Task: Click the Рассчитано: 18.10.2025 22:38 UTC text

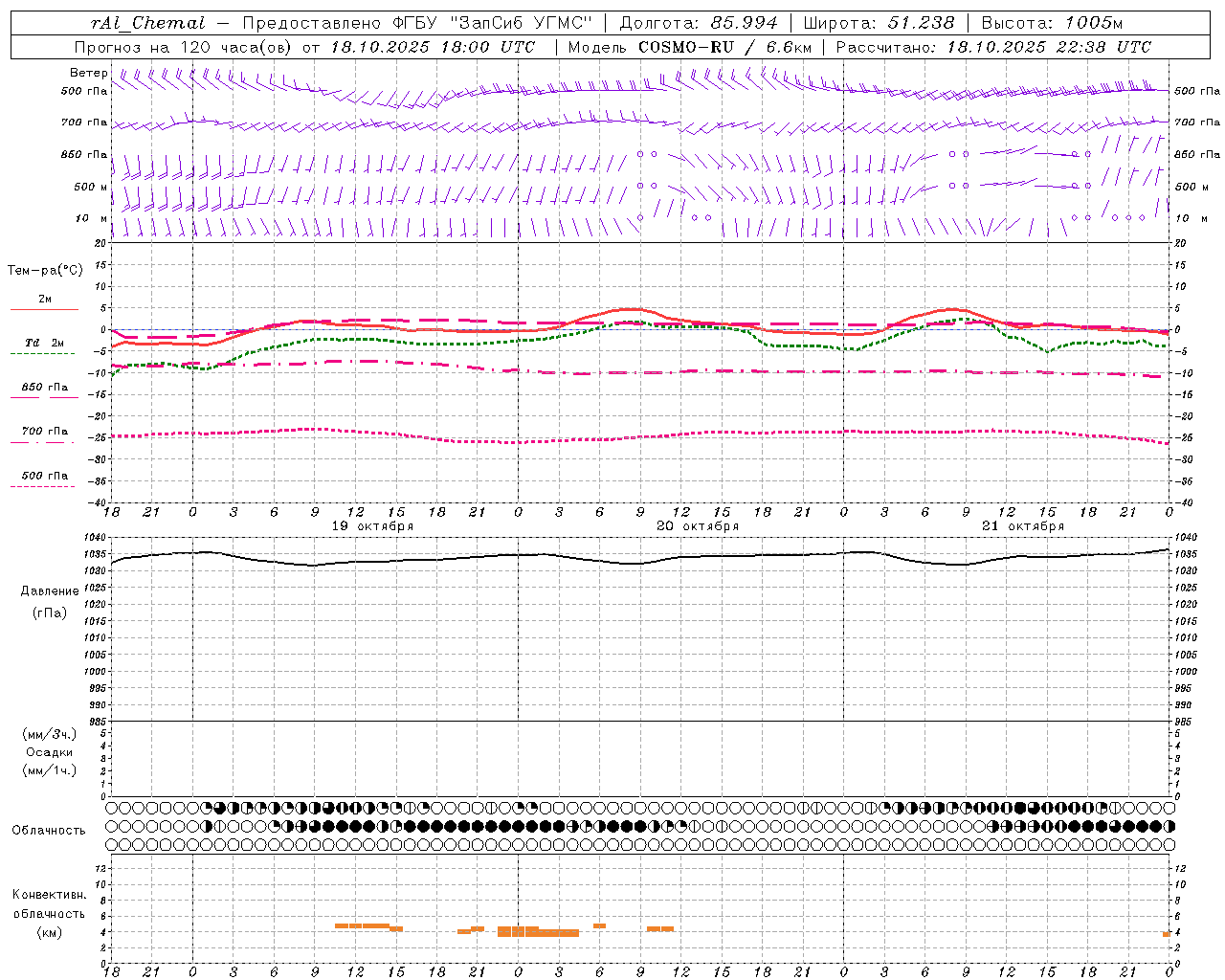Action: click(x=993, y=47)
